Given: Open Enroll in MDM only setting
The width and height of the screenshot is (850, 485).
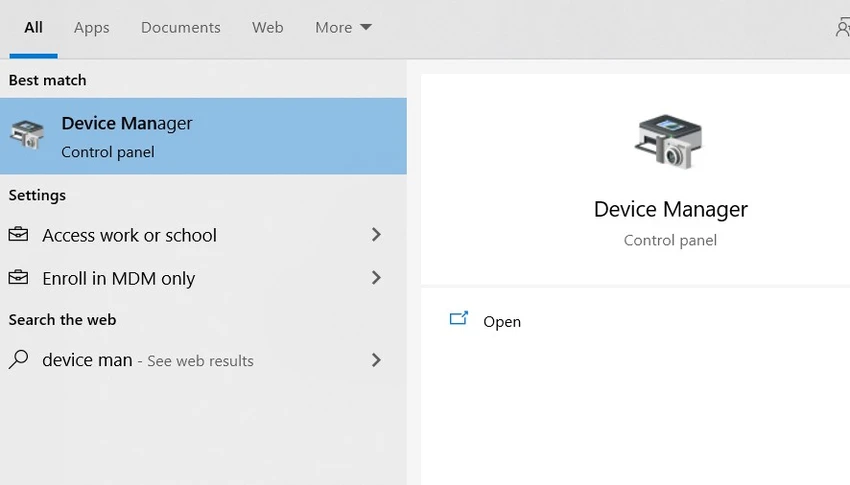Looking at the screenshot, I should 203,278.
